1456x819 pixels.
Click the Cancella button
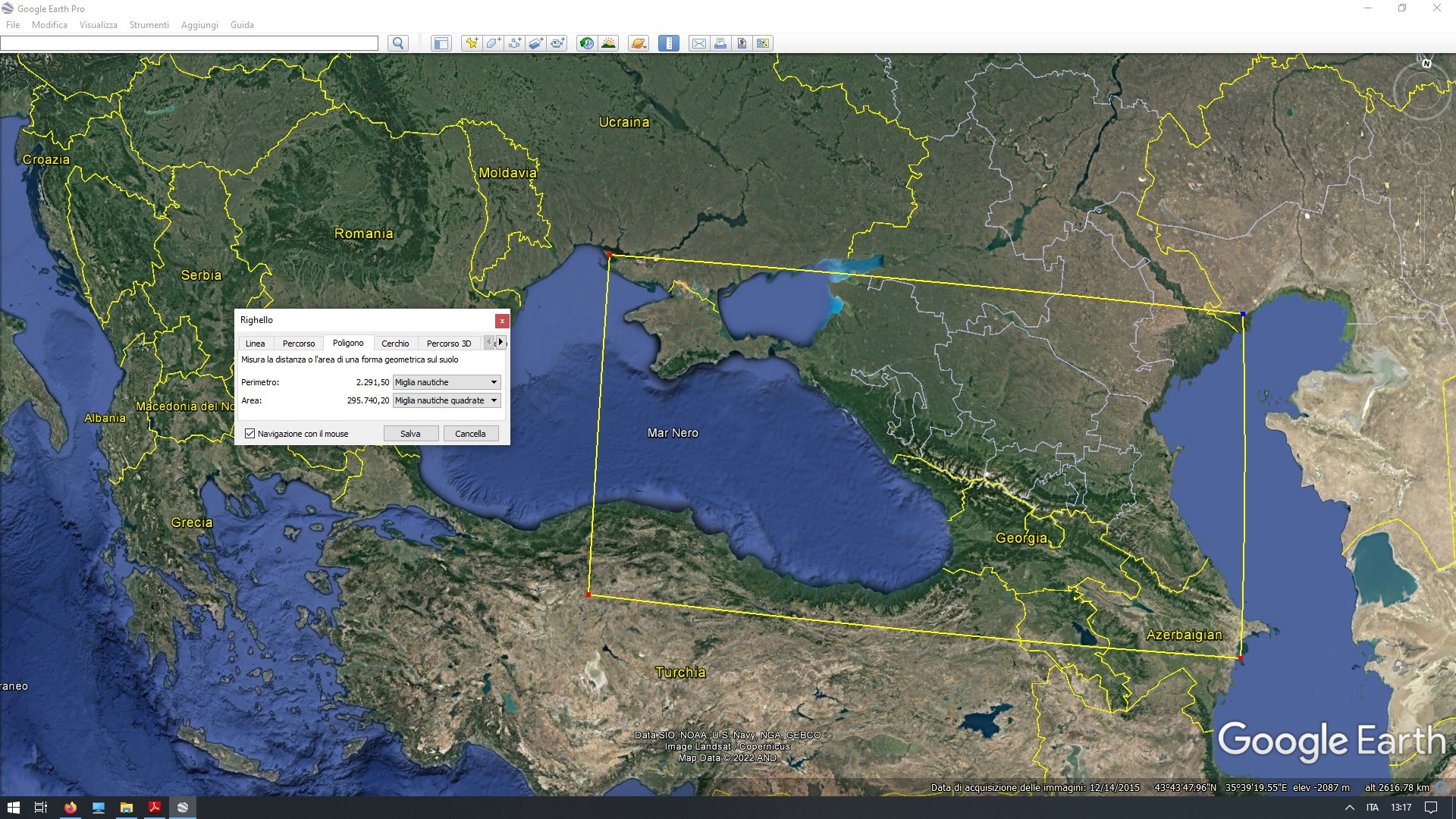coord(470,434)
